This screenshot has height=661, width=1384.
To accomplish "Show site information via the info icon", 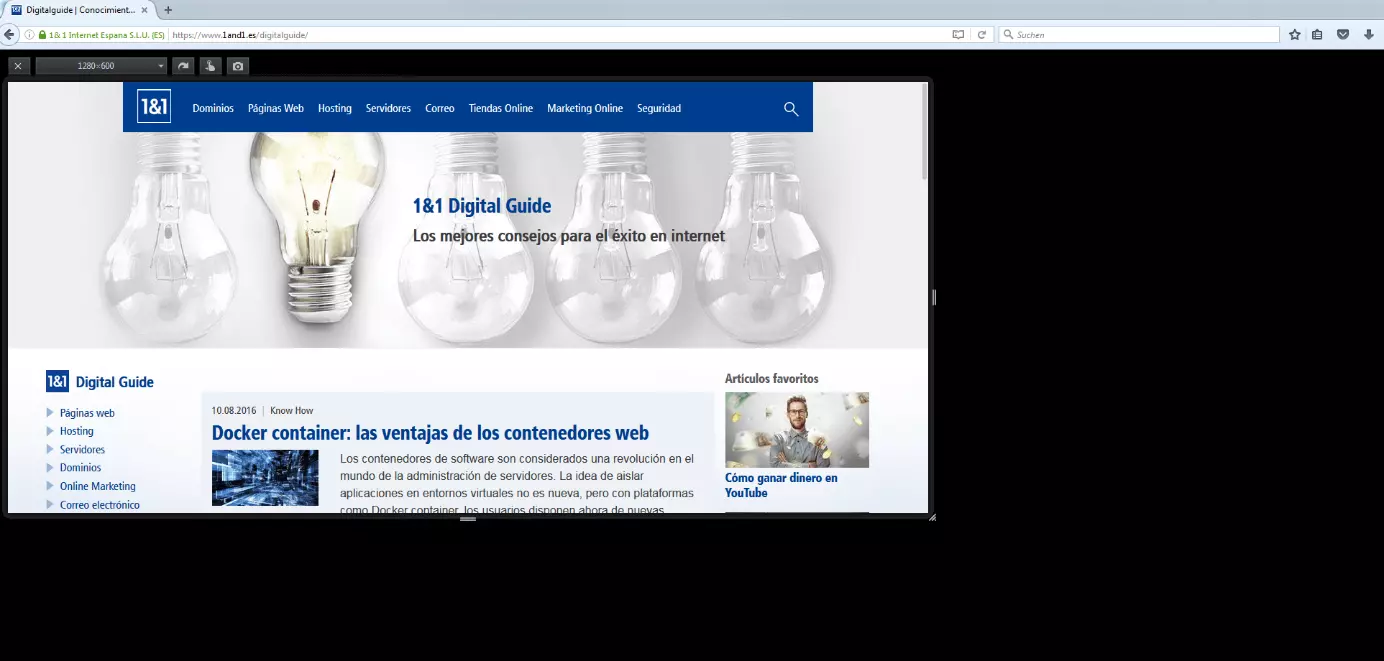I will pyautogui.click(x=29, y=35).
